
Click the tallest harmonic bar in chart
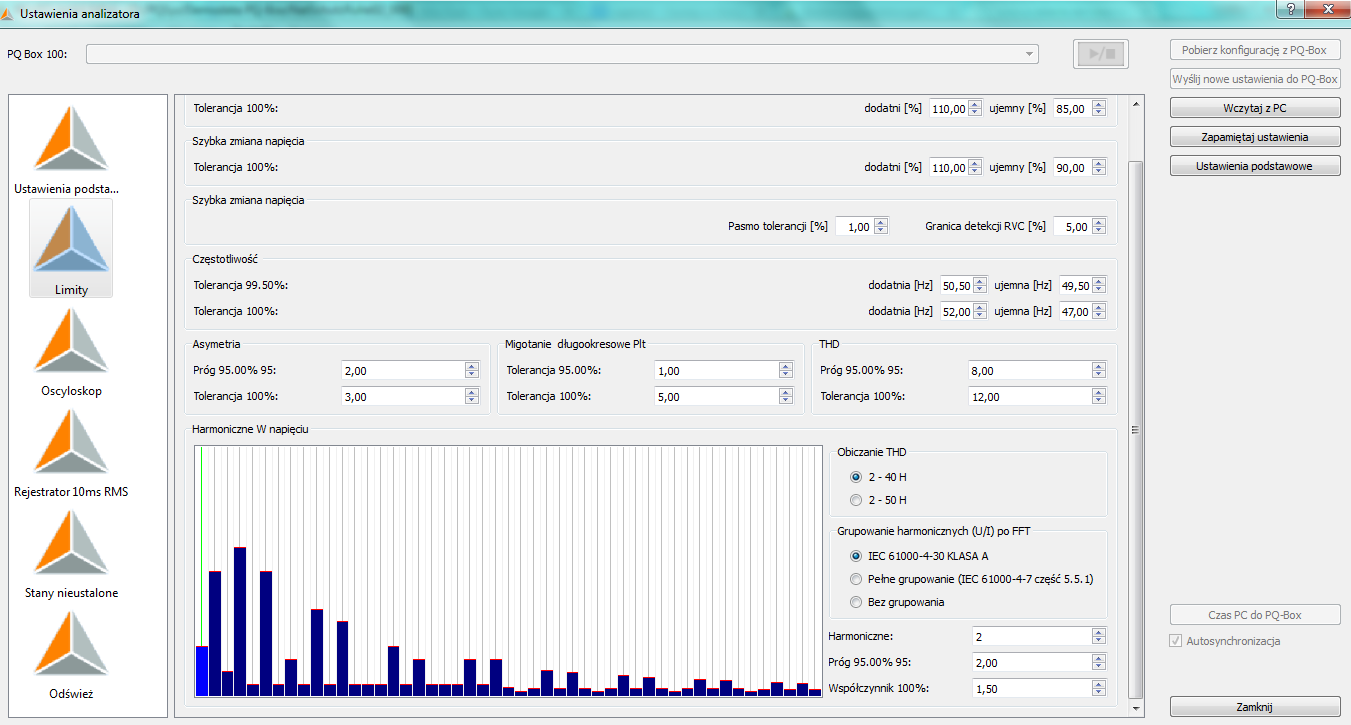point(240,621)
